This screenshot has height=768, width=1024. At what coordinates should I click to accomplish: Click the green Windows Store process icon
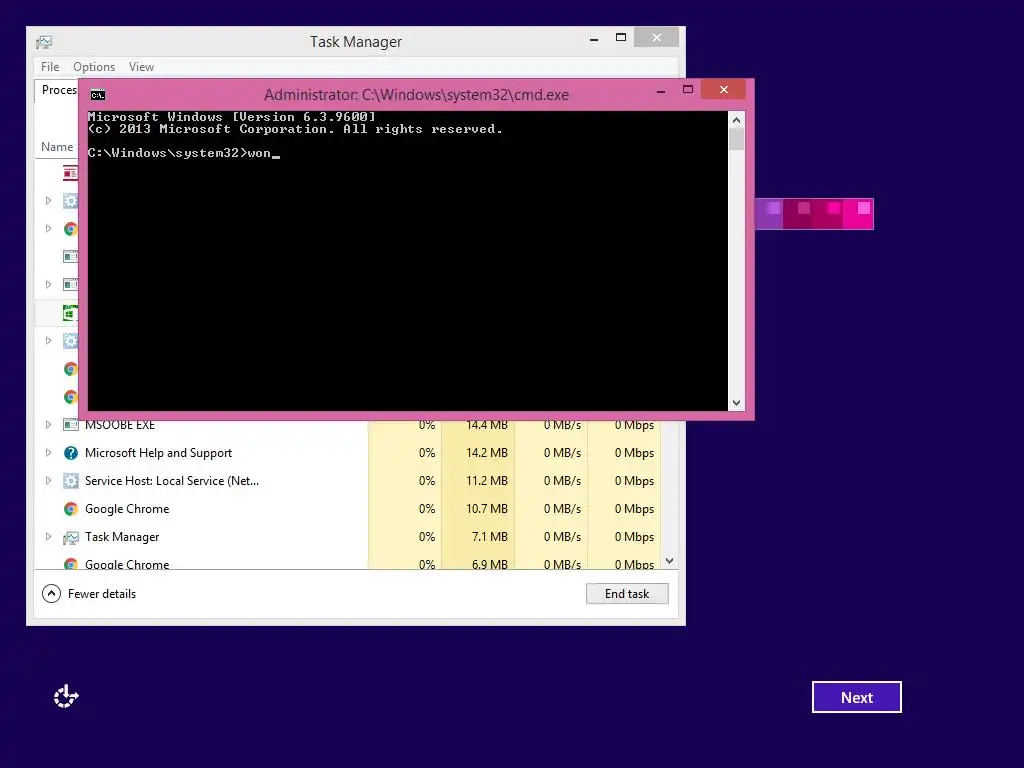tap(71, 313)
